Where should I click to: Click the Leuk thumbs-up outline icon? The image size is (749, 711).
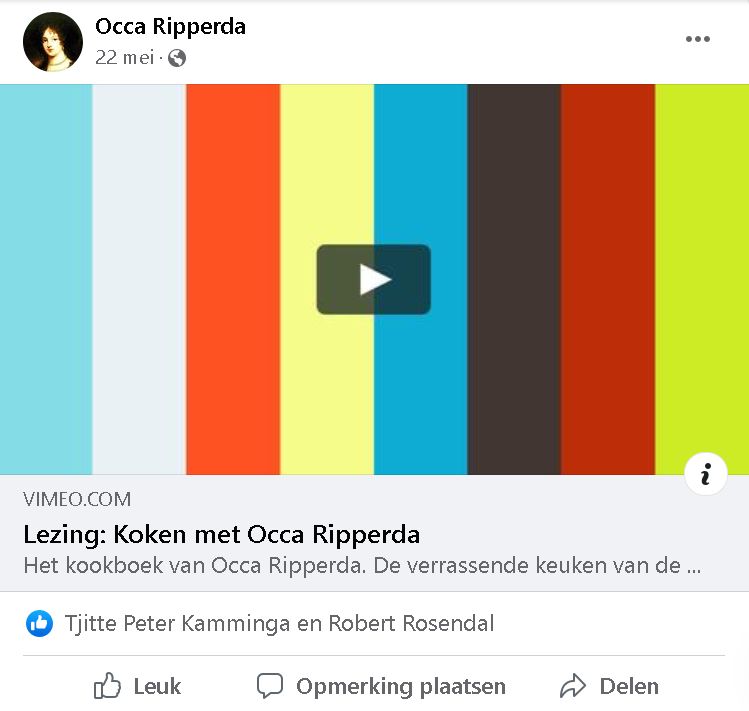pos(107,686)
